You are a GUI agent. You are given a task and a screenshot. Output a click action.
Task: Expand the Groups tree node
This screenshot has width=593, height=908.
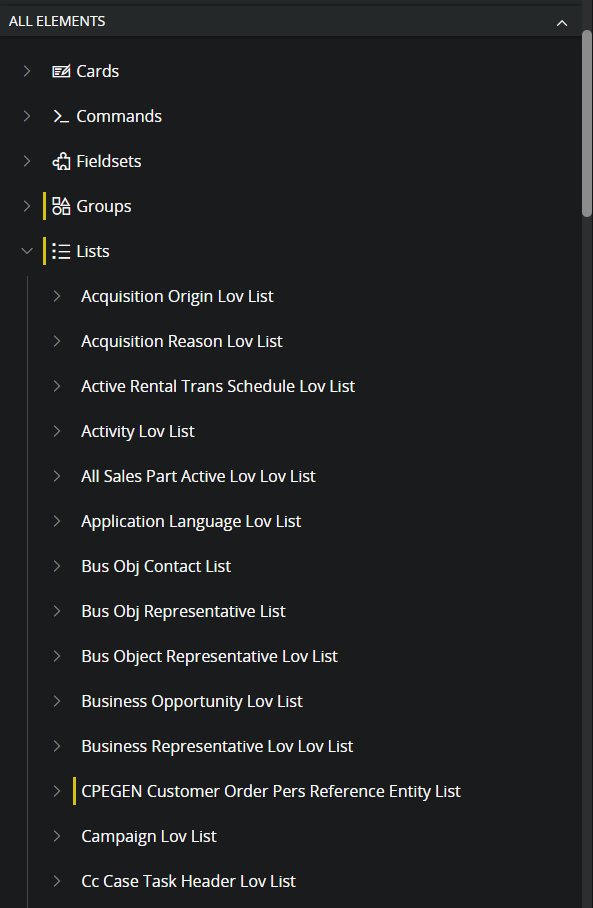point(27,206)
